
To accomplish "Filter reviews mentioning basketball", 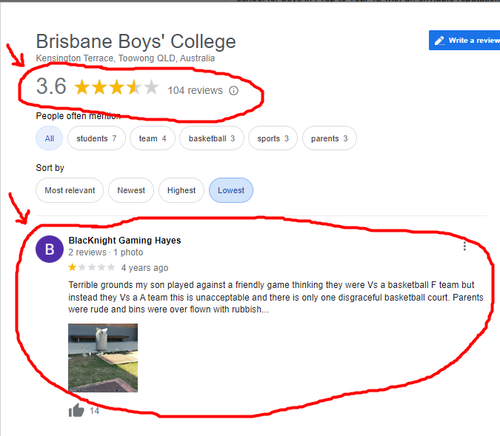I will (212, 138).
